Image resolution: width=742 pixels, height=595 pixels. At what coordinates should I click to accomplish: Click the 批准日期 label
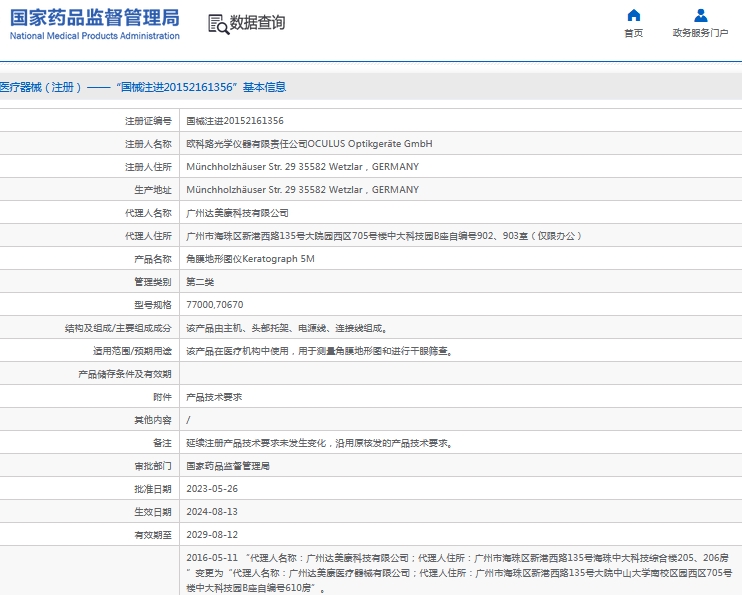tap(153, 489)
